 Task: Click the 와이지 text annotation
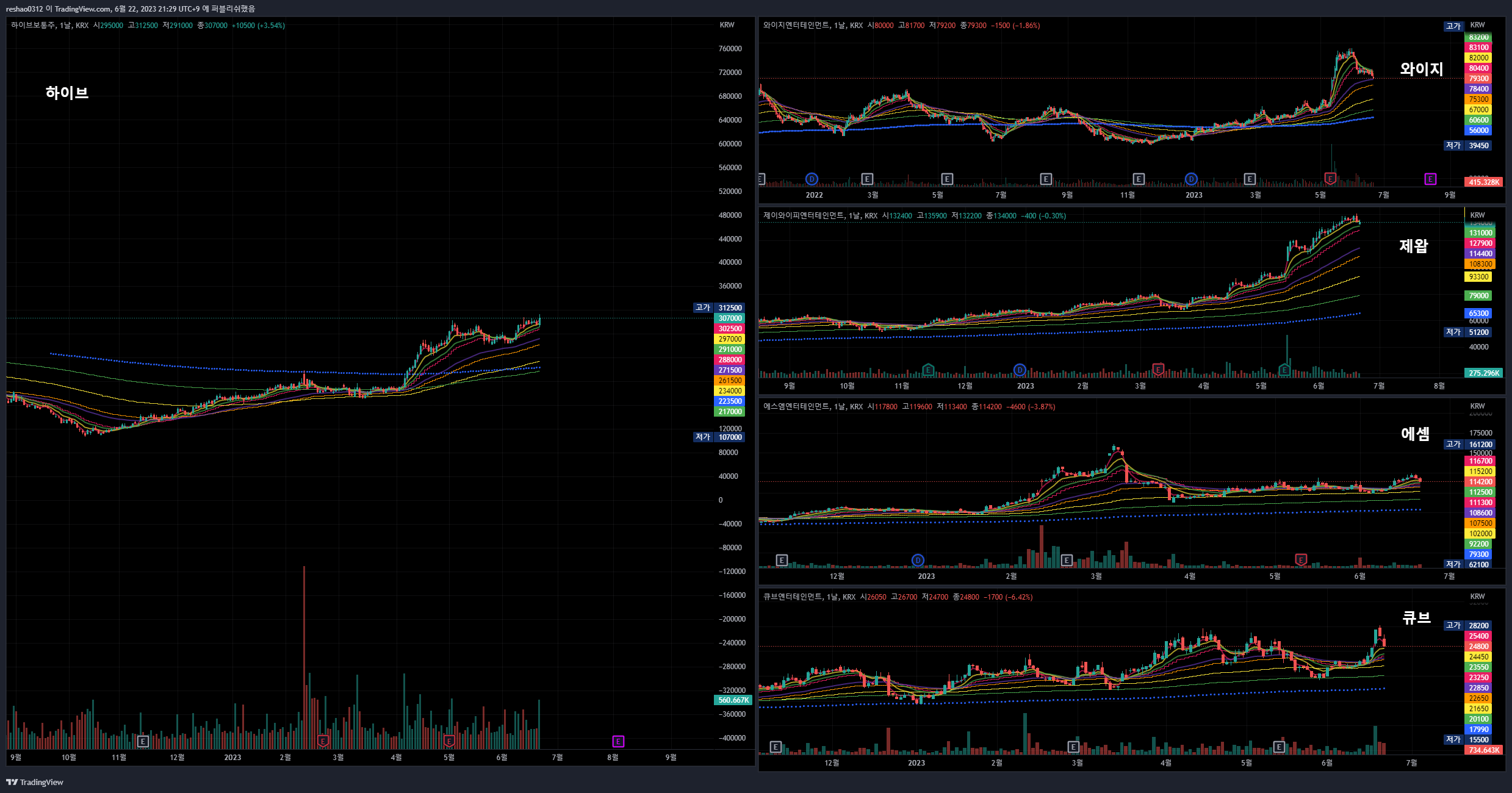1422,69
